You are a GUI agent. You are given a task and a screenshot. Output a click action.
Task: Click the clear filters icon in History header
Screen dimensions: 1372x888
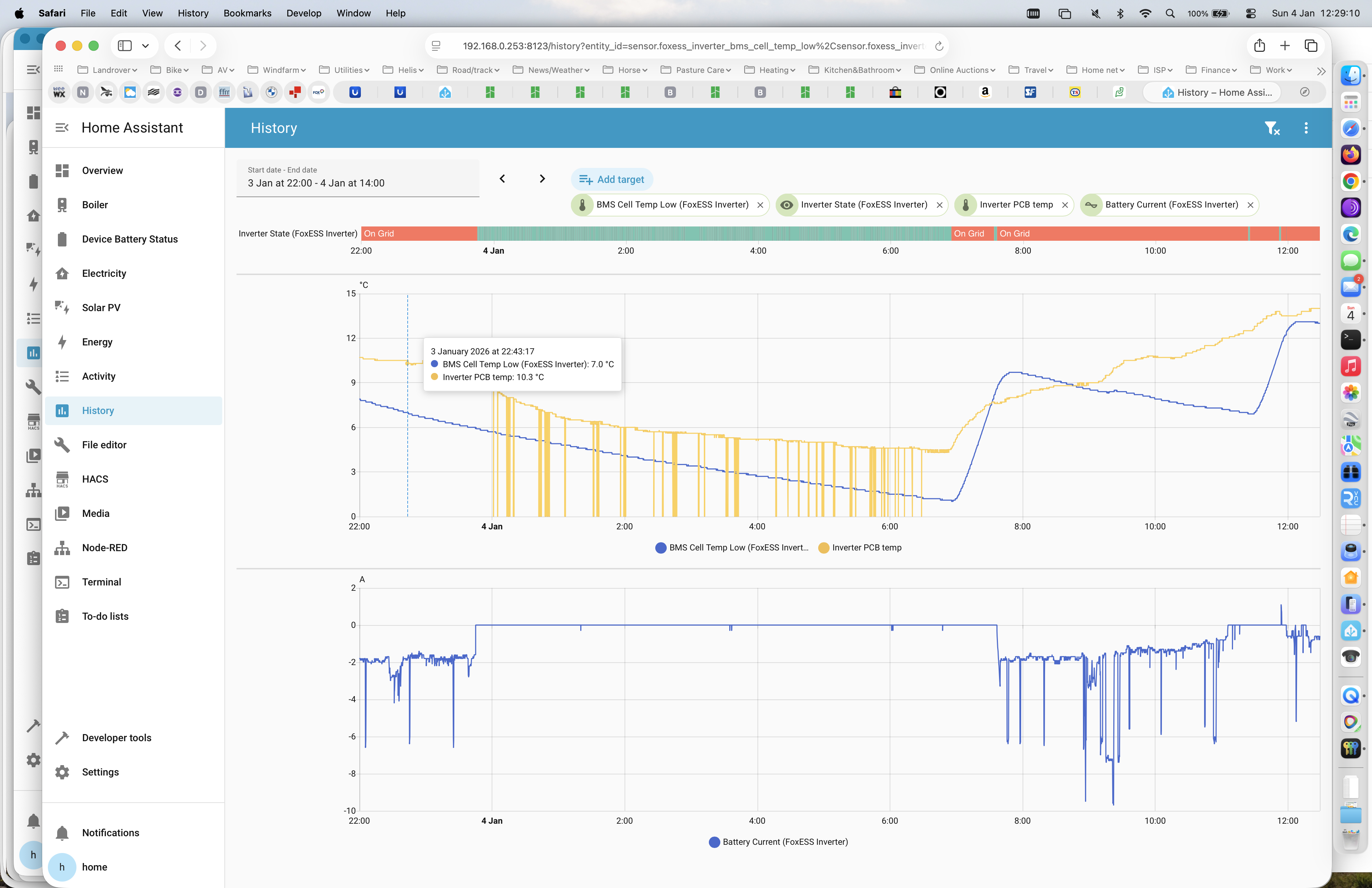(1272, 128)
